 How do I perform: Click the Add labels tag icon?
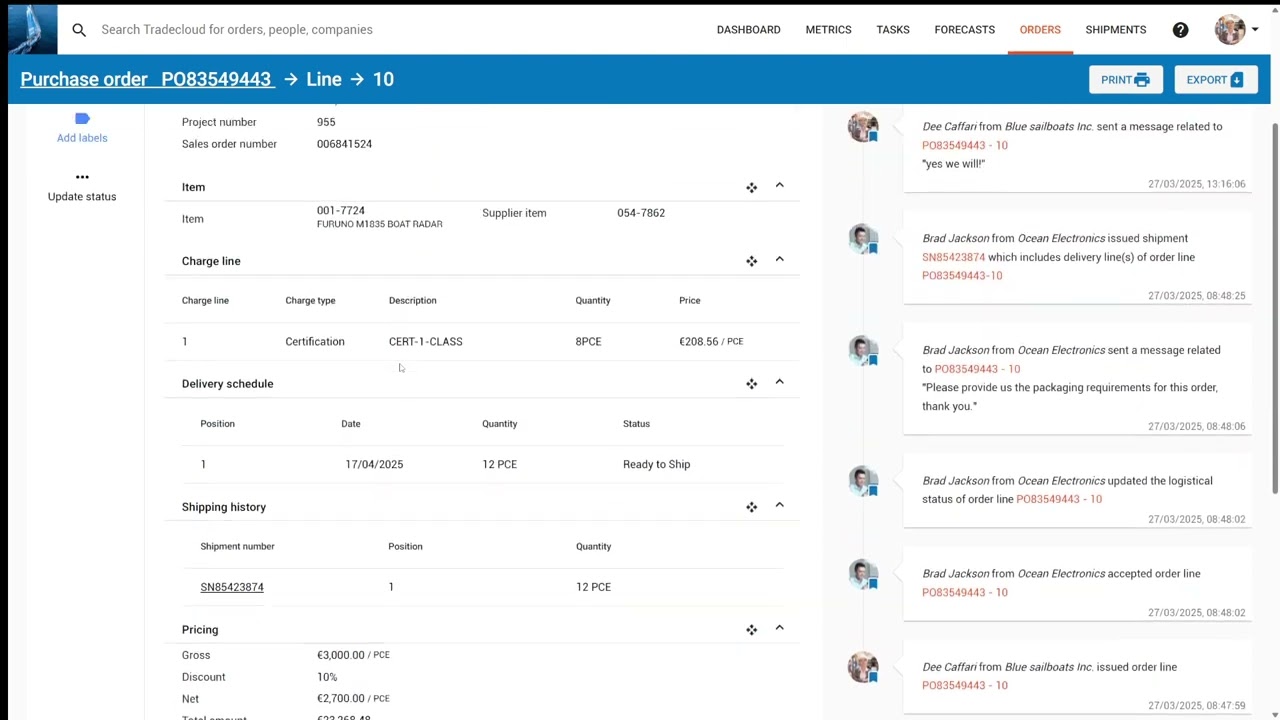82,119
